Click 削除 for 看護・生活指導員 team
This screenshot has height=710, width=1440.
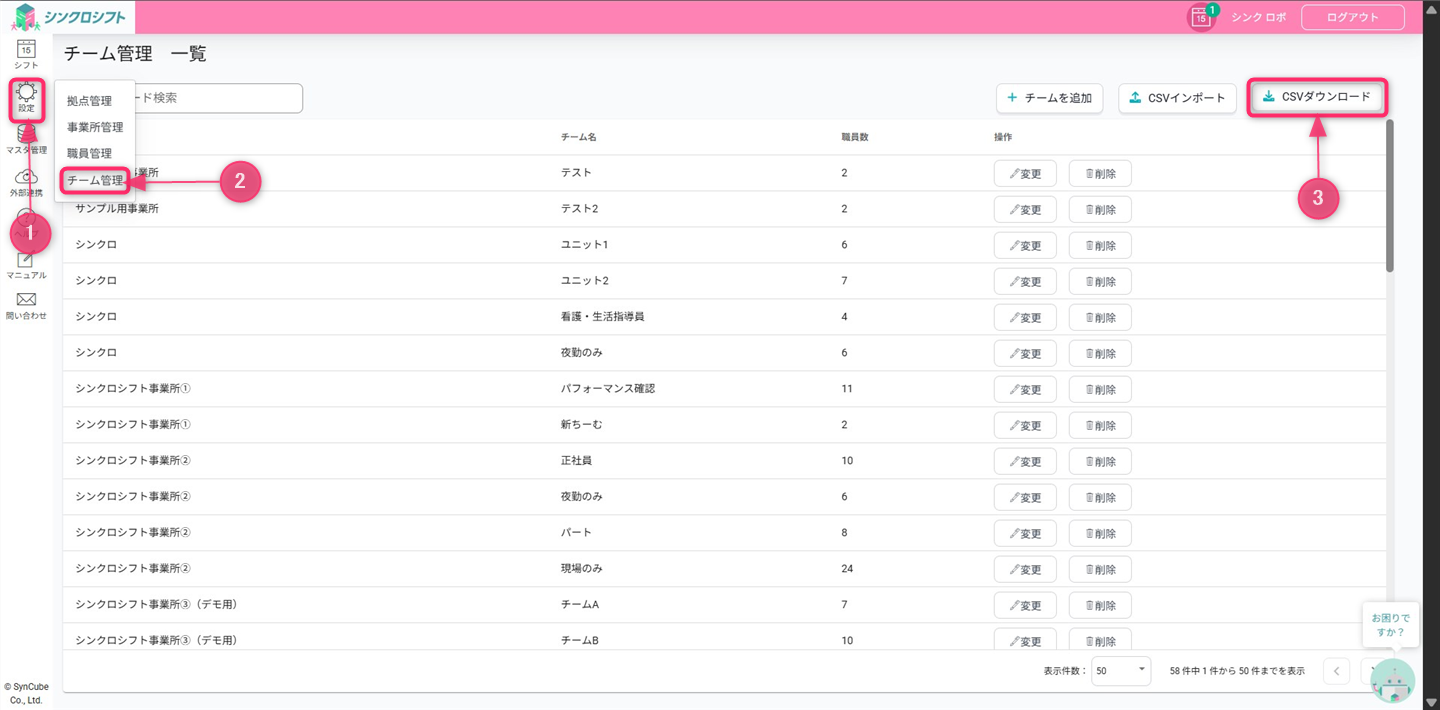[1100, 317]
